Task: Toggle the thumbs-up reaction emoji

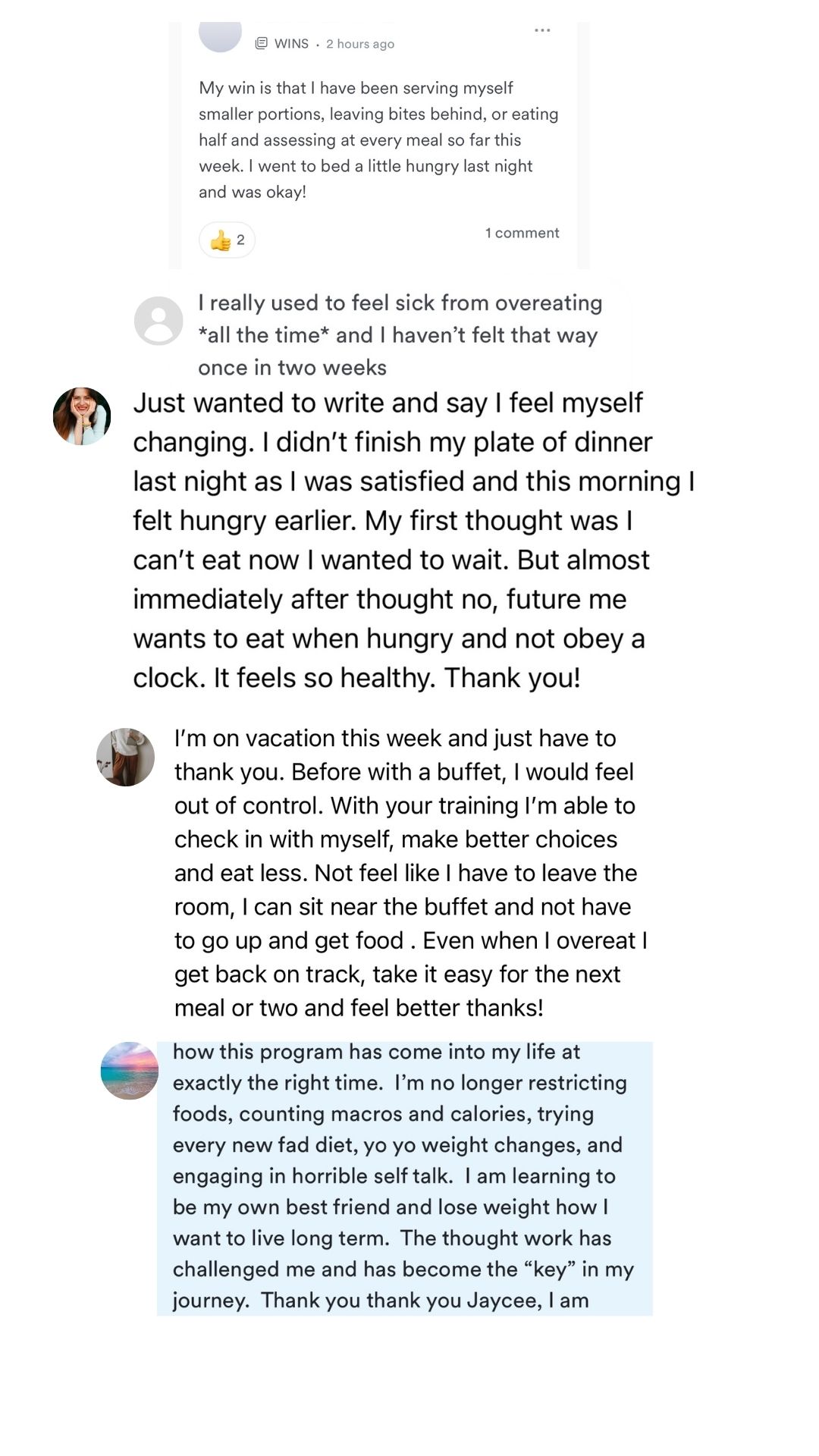Action: tap(221, 240)
